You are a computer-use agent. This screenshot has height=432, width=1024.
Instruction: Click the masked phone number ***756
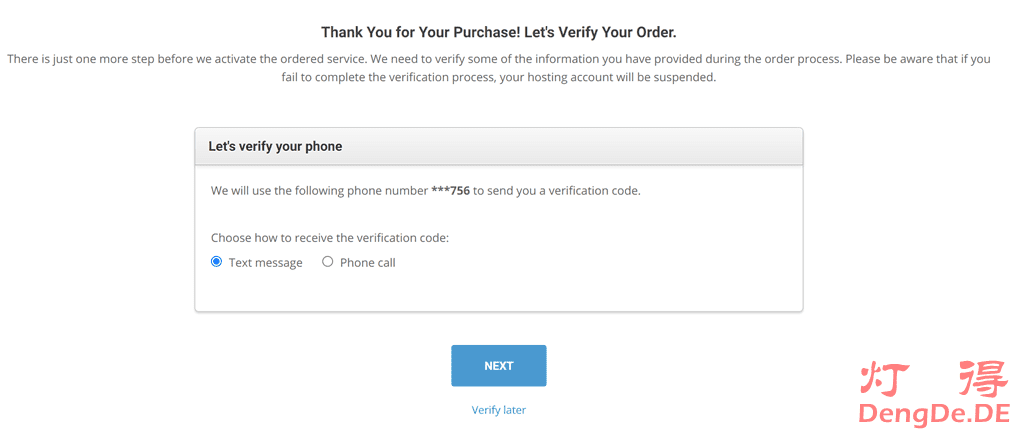[450, 190]
